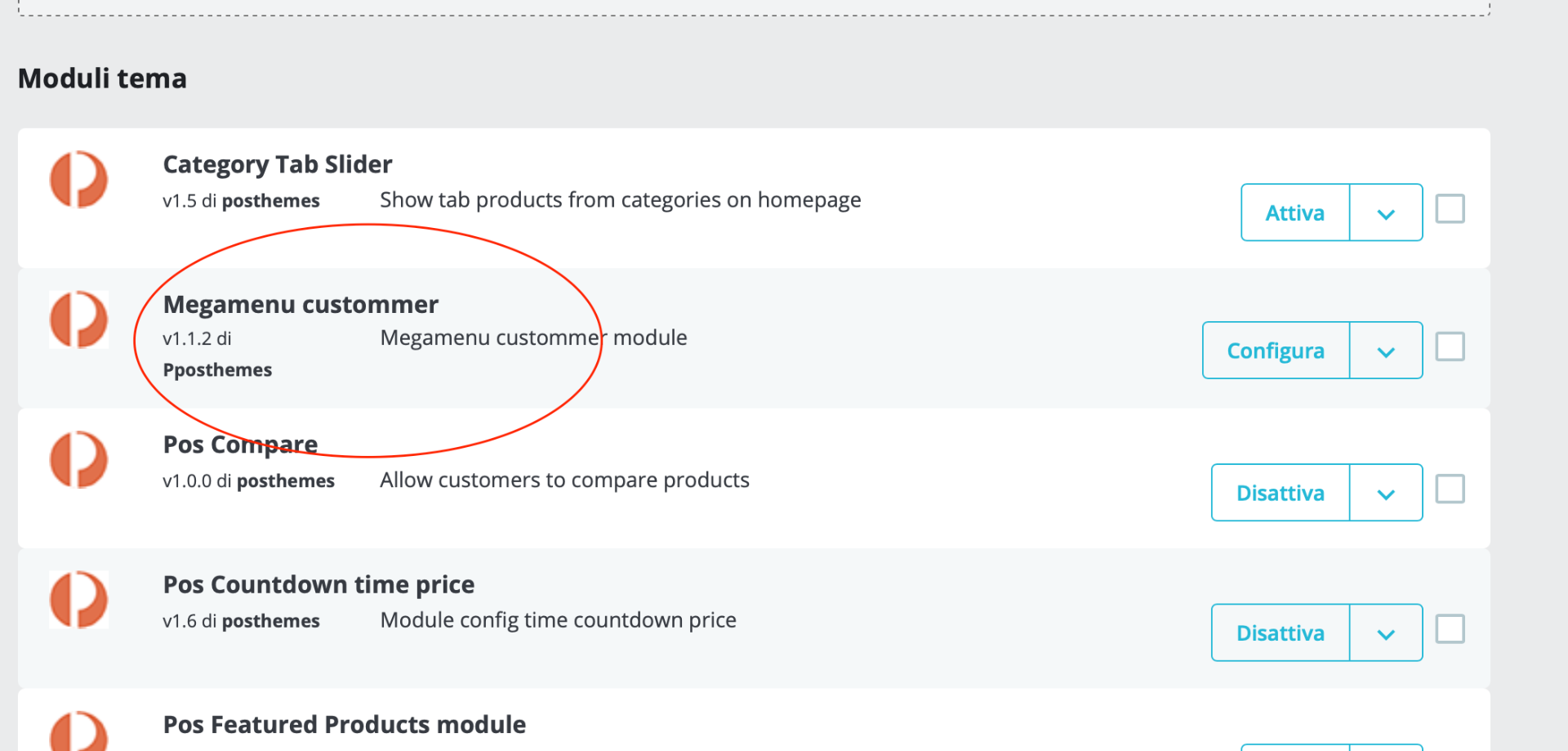Click the Pos Featured Products module title
1568x751 pixels.
point(344,725)
